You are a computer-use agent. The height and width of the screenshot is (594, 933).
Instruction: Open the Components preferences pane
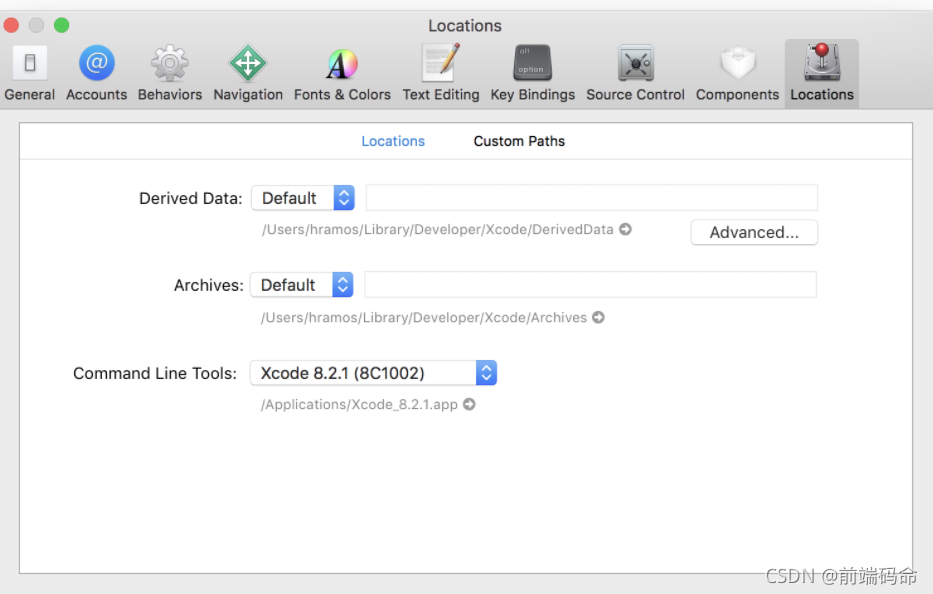coord(737,73)
